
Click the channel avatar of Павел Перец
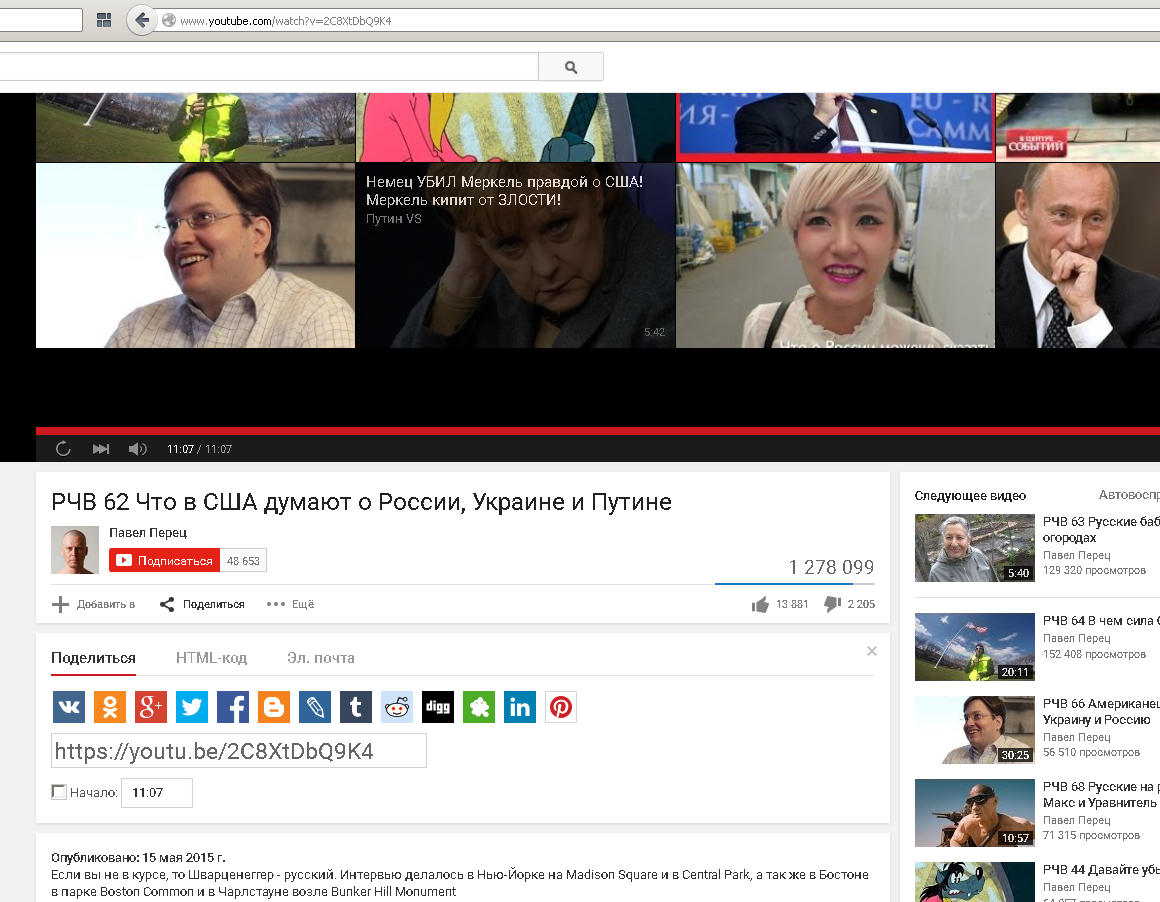tap(75, 550)
